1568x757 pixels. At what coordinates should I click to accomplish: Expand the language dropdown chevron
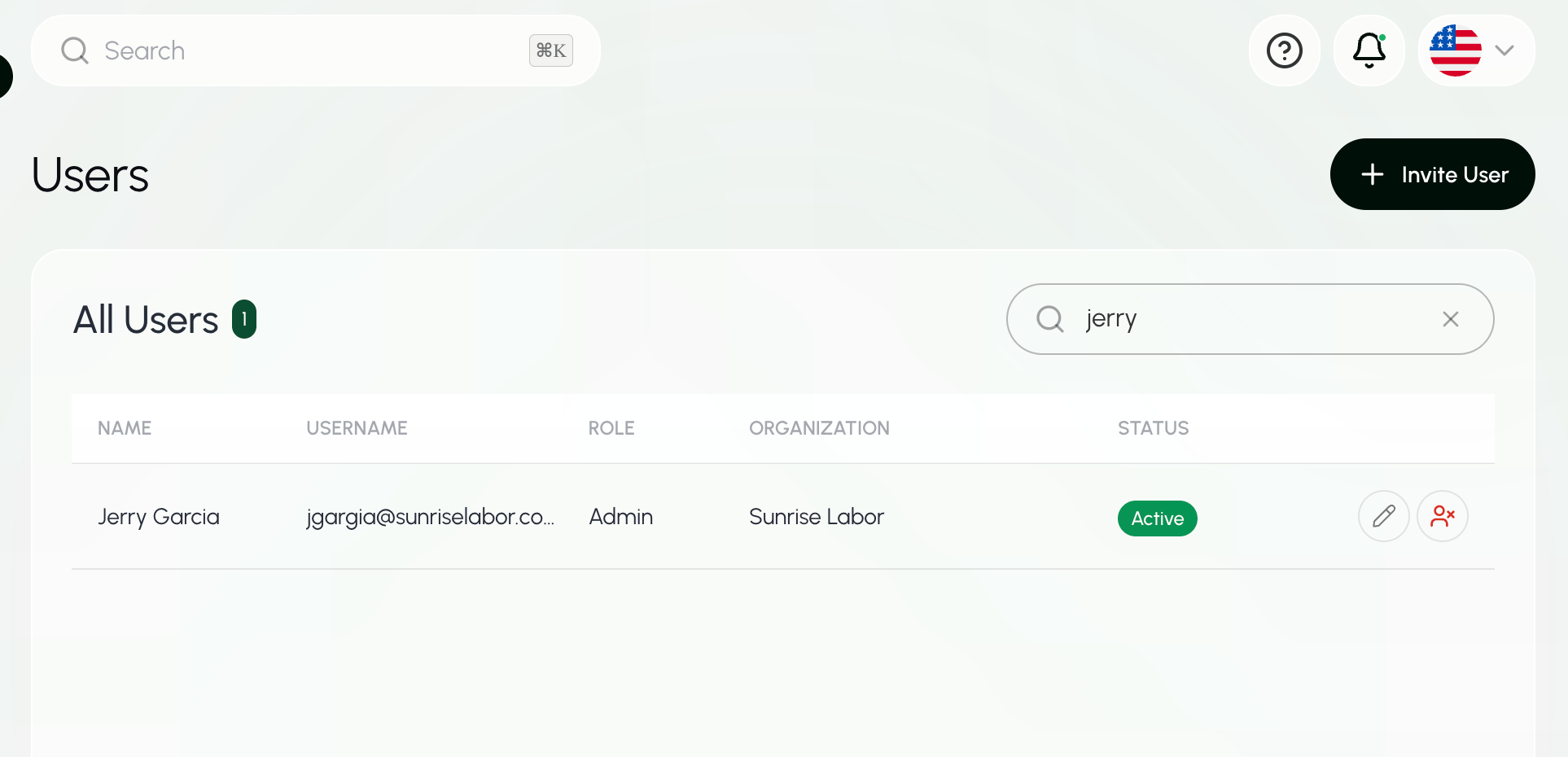(x=1504, y=50)
